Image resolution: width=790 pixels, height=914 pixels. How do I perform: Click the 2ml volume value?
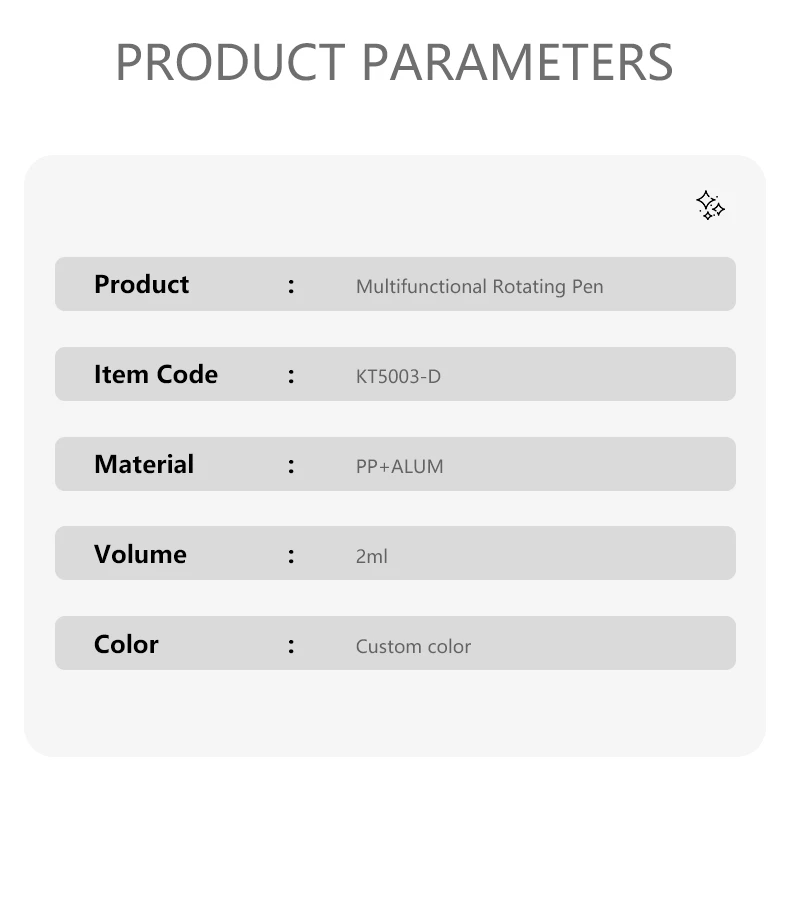371,556
